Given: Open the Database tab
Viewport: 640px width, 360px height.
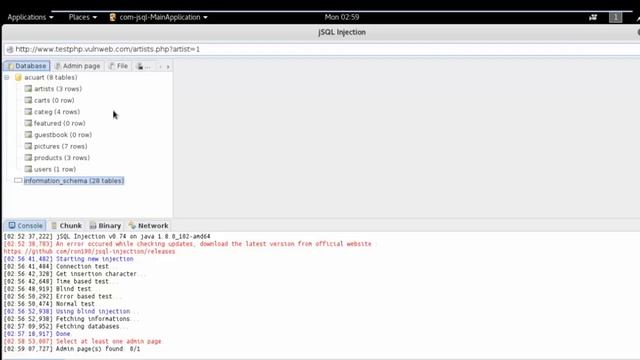Looking at the screenshot, I should [x=27, y=66].
